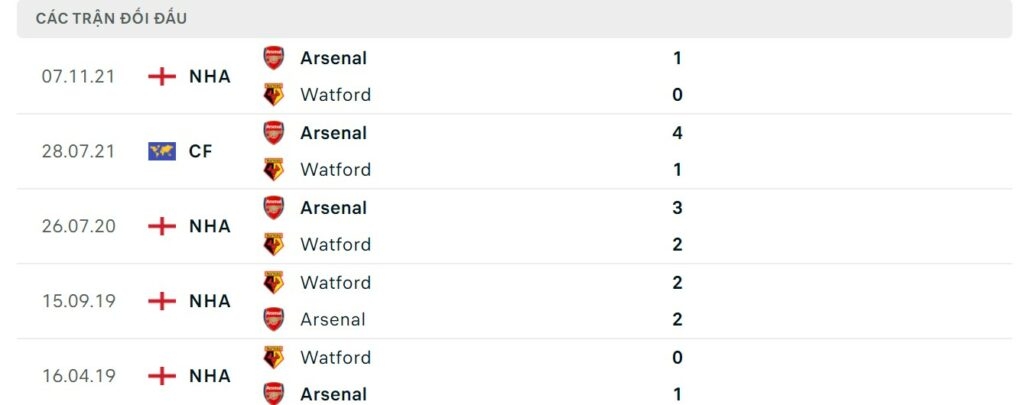Click the CÁC TRẬN ĐỐI ĐẦU header

[x=111, y=18]
